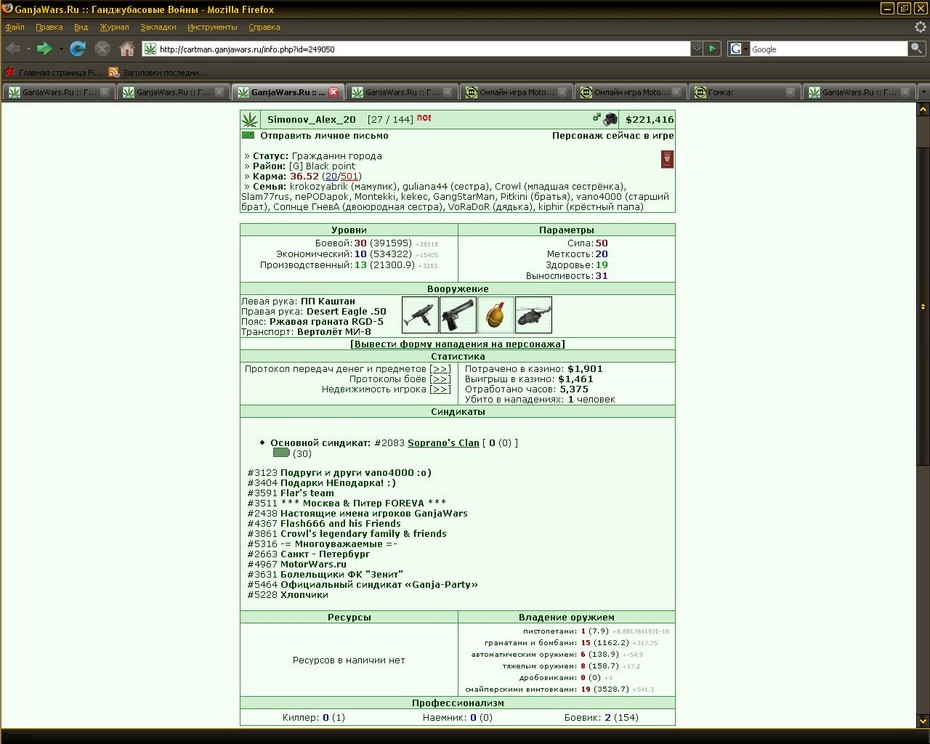Reload the page with the refresh icon
The height and width of the screenshot is (744, 930).
(x=77, y=49)
